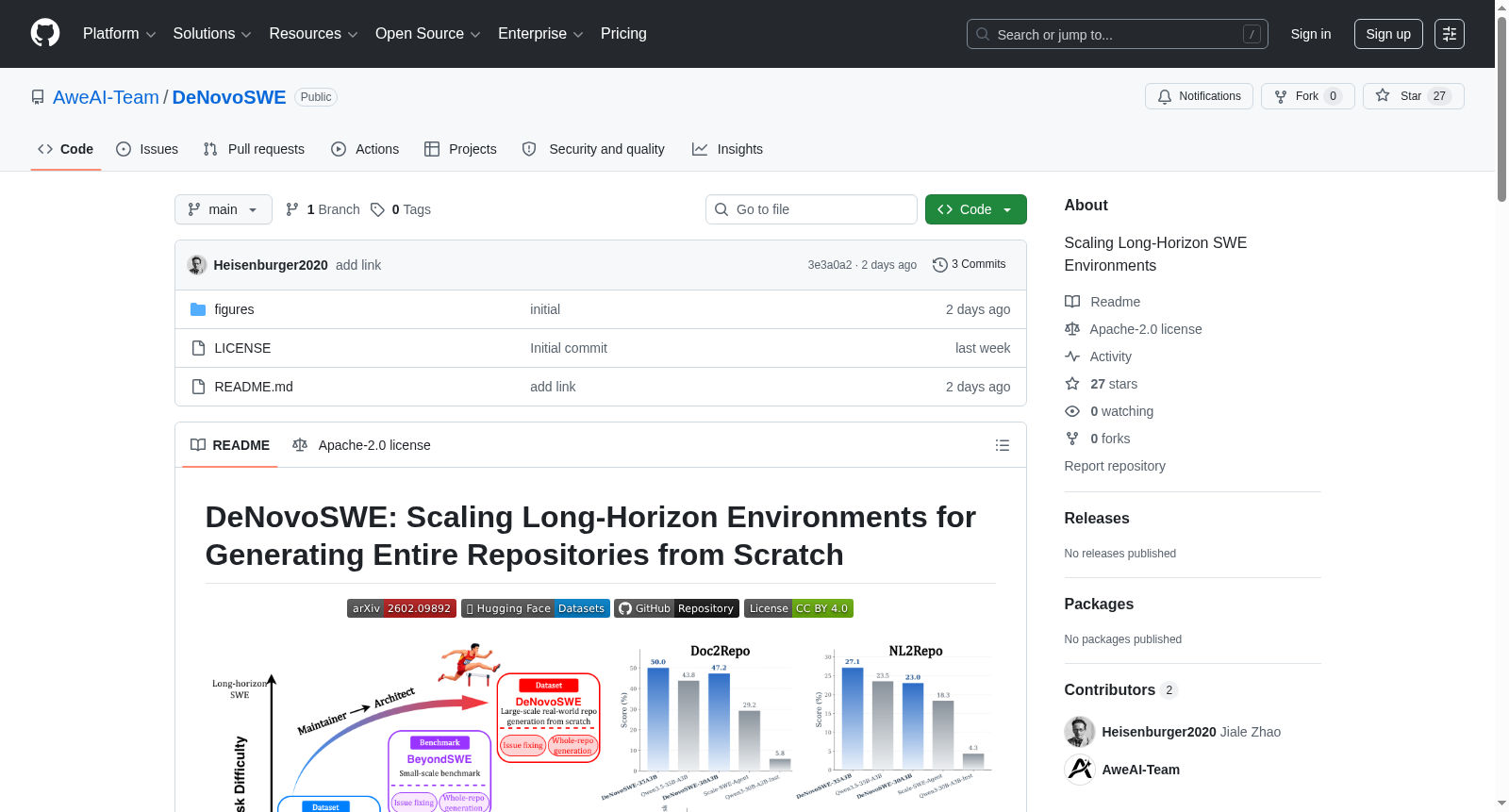1509x812 pixels.
Task: Open the Releases section heading
Action: point(1097,519)
